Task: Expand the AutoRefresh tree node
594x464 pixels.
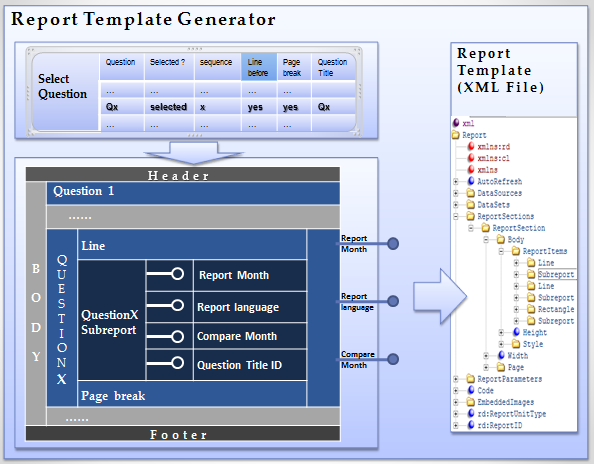Action: pyautogui.click(x=456, y=181)
